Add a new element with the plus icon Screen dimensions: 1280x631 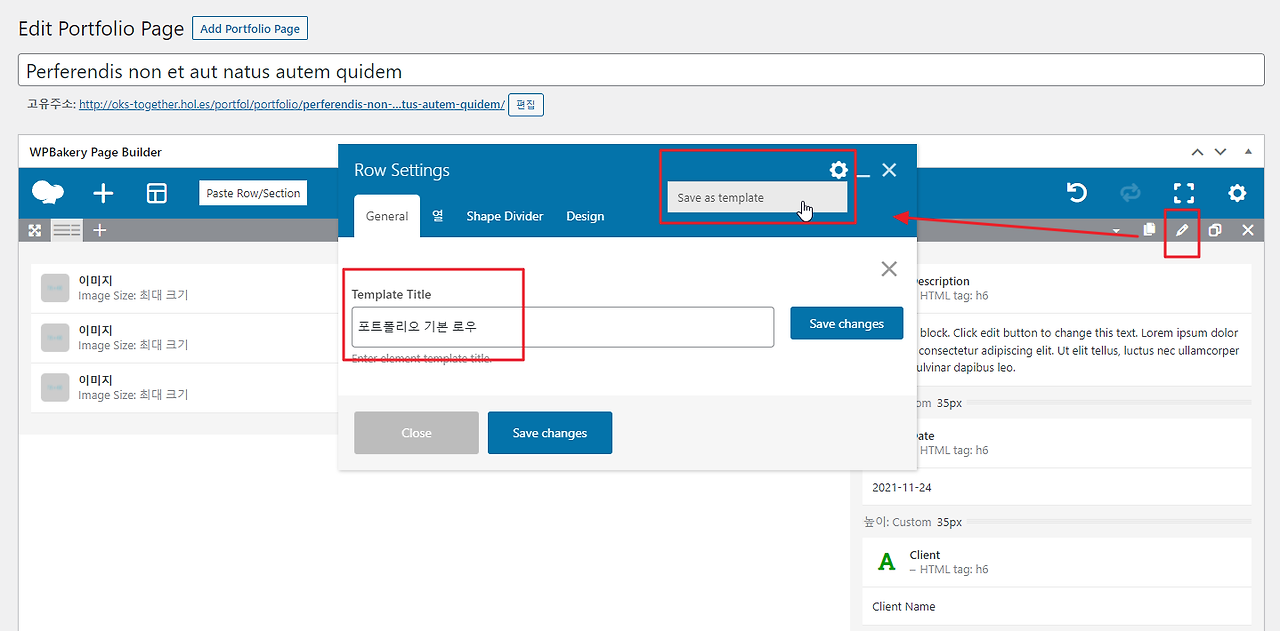tap(103, 193)
